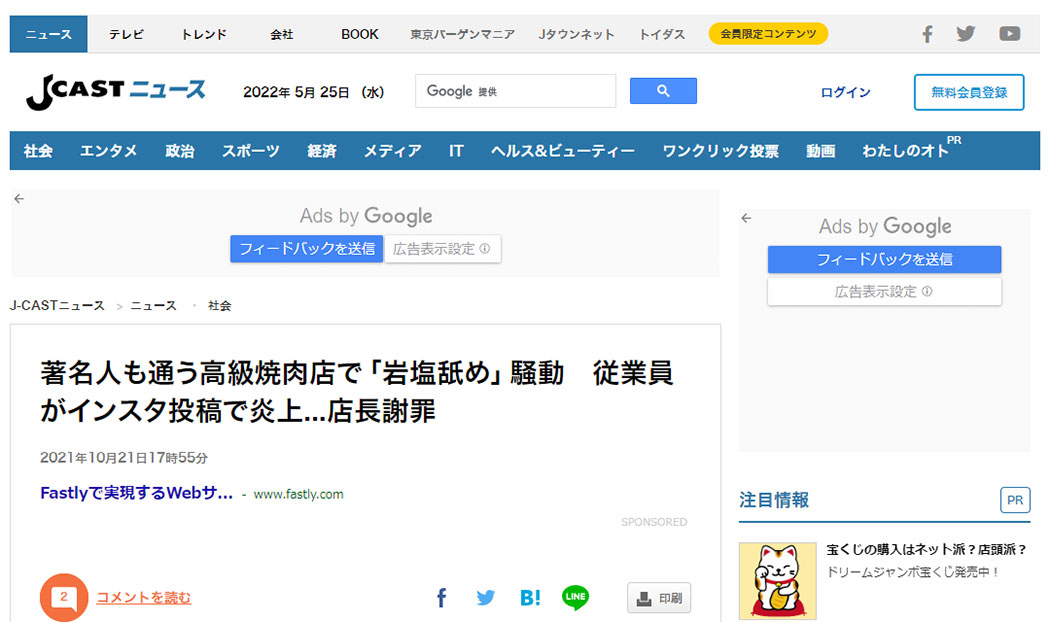Click the back arrow on left ad banner

(19, 199)
